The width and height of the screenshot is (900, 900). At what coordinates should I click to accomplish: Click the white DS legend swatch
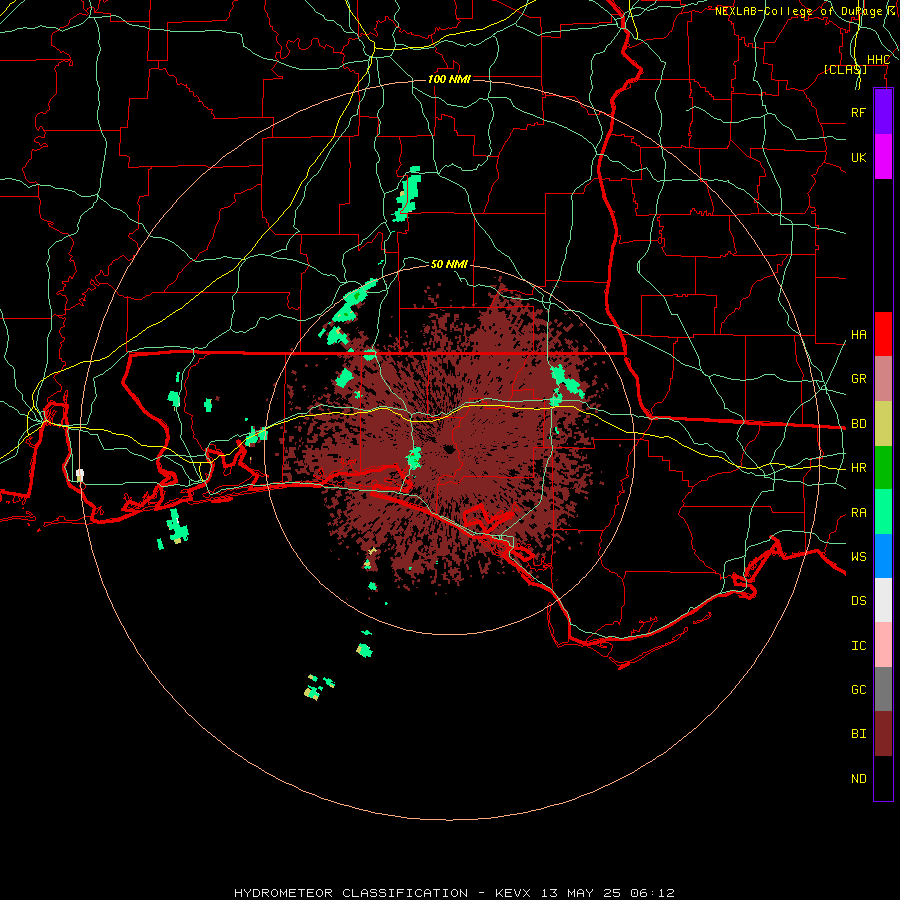pyautogui.click(x=883, y=600)
